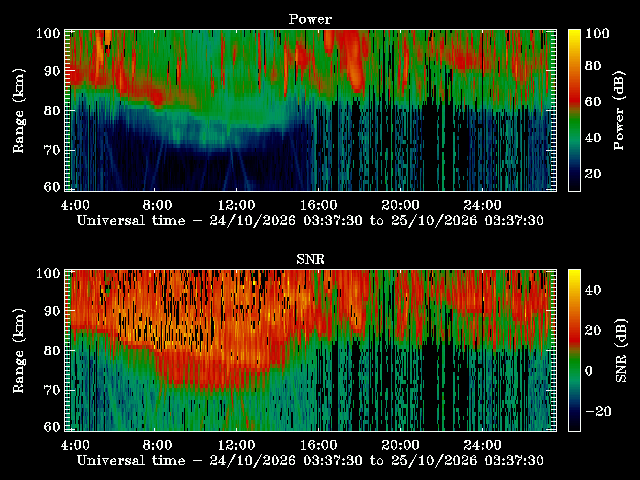Click 12:00 tick label on Power plot
This screenshot has width=640, height=480.
point(237,205)
